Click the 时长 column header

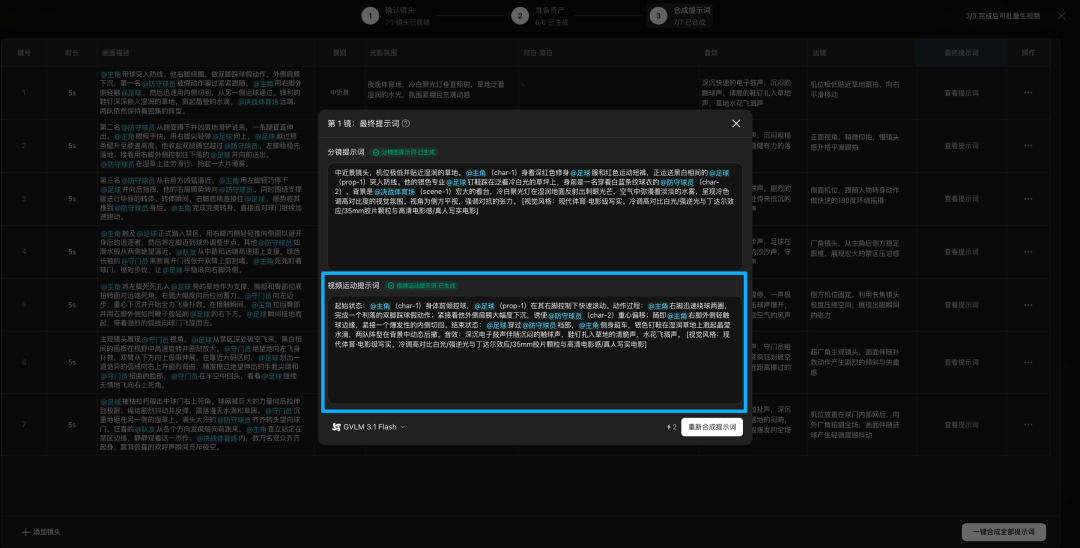tap(72, 53)
